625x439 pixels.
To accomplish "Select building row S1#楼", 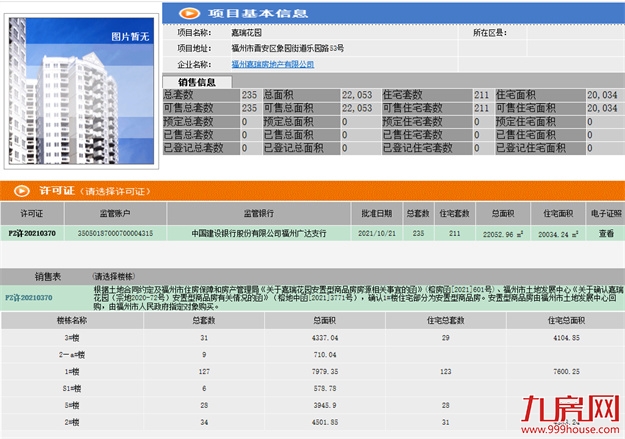I will point(72,388).
